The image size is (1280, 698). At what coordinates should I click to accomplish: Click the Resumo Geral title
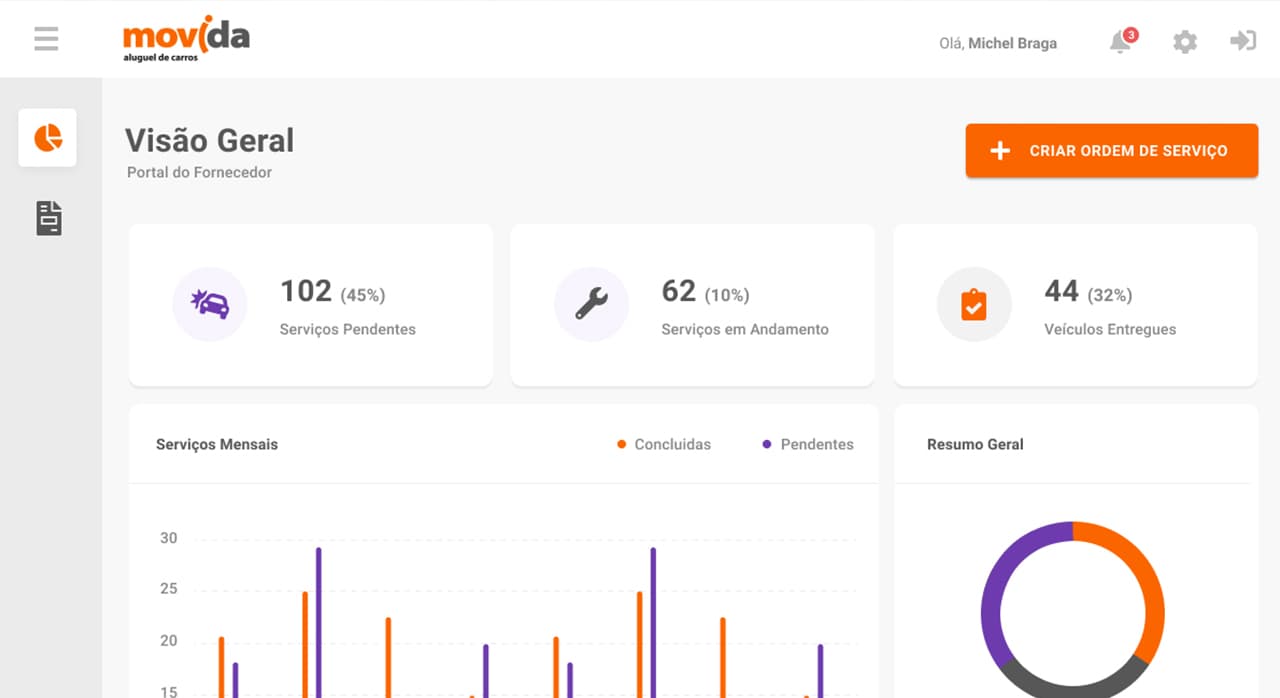975,444
